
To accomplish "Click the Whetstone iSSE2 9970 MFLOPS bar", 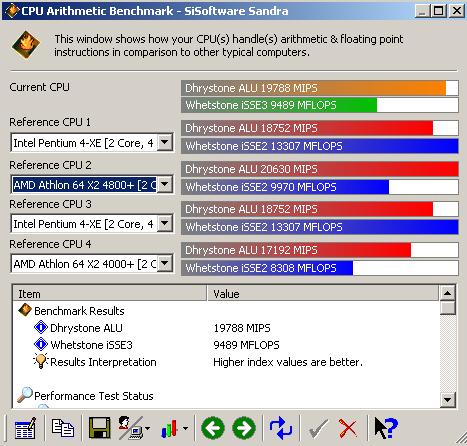I will (x=320, y=187).
